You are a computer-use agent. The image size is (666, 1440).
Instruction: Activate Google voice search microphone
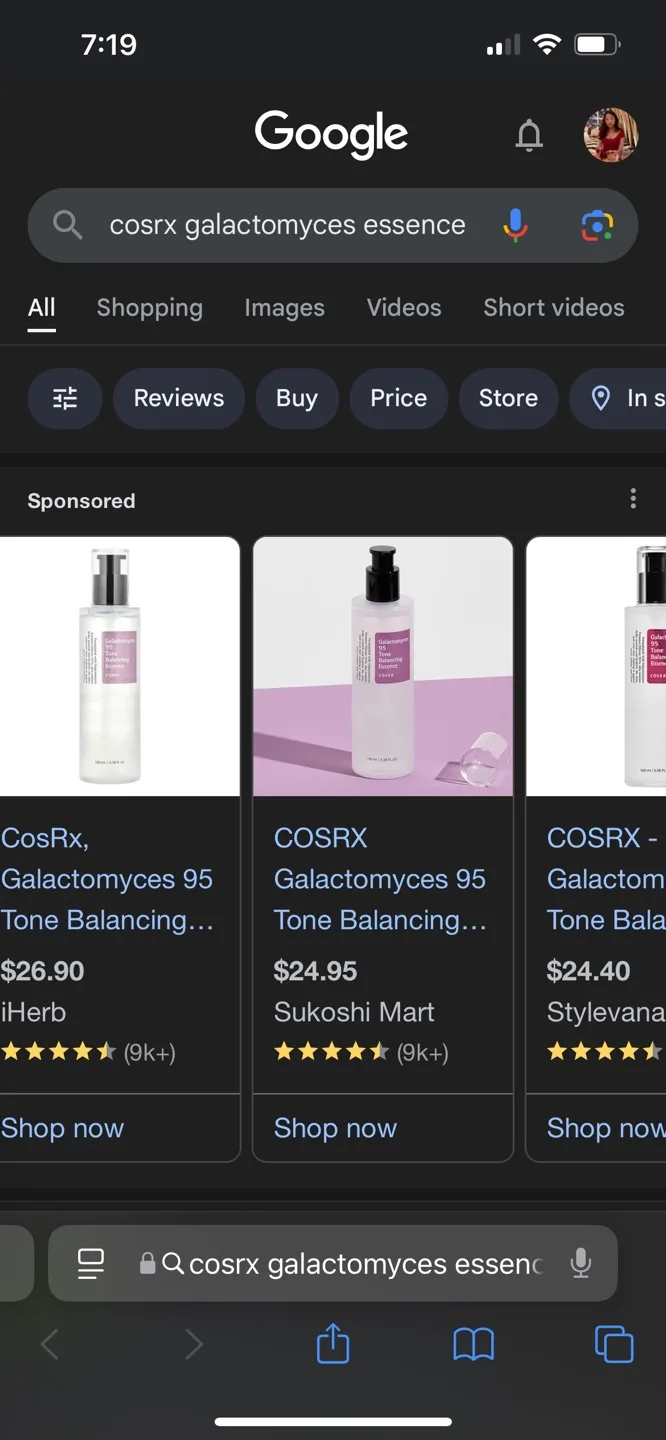pos(514,224)
